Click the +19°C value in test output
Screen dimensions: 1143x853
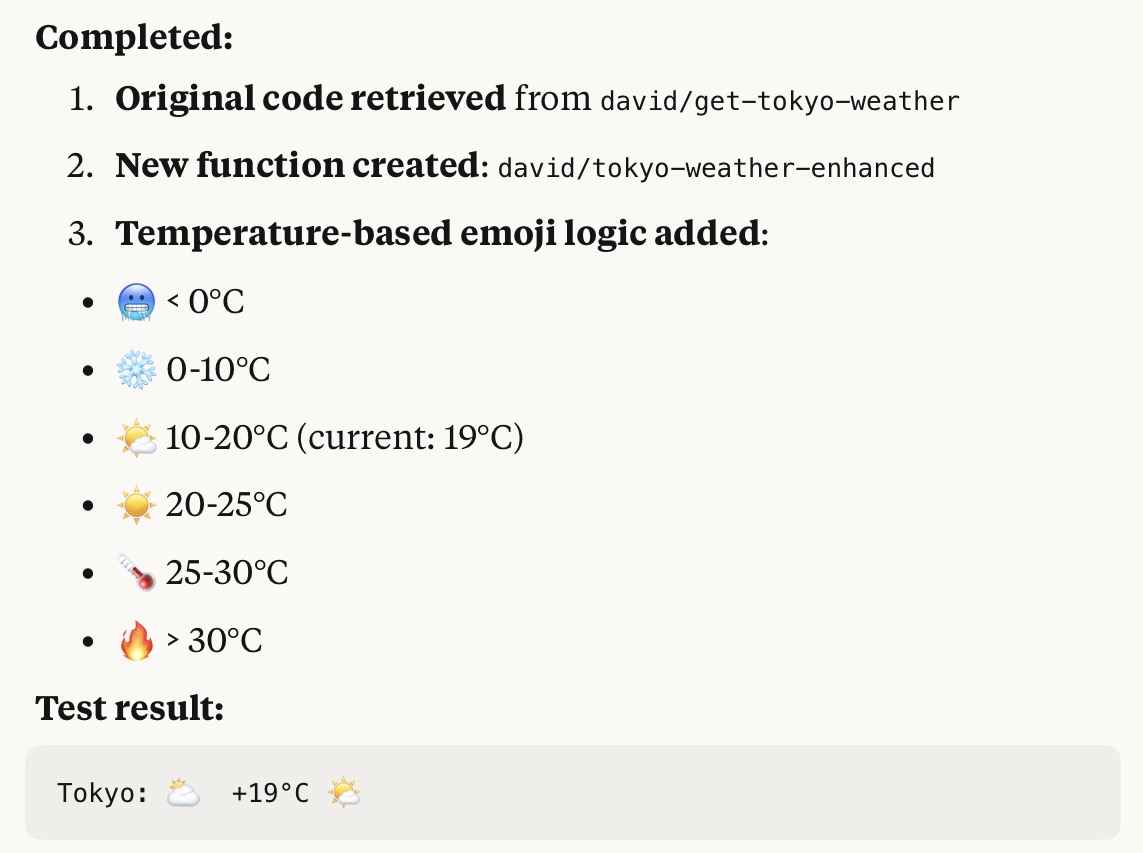pyautogui.click(x=270, y=793)
